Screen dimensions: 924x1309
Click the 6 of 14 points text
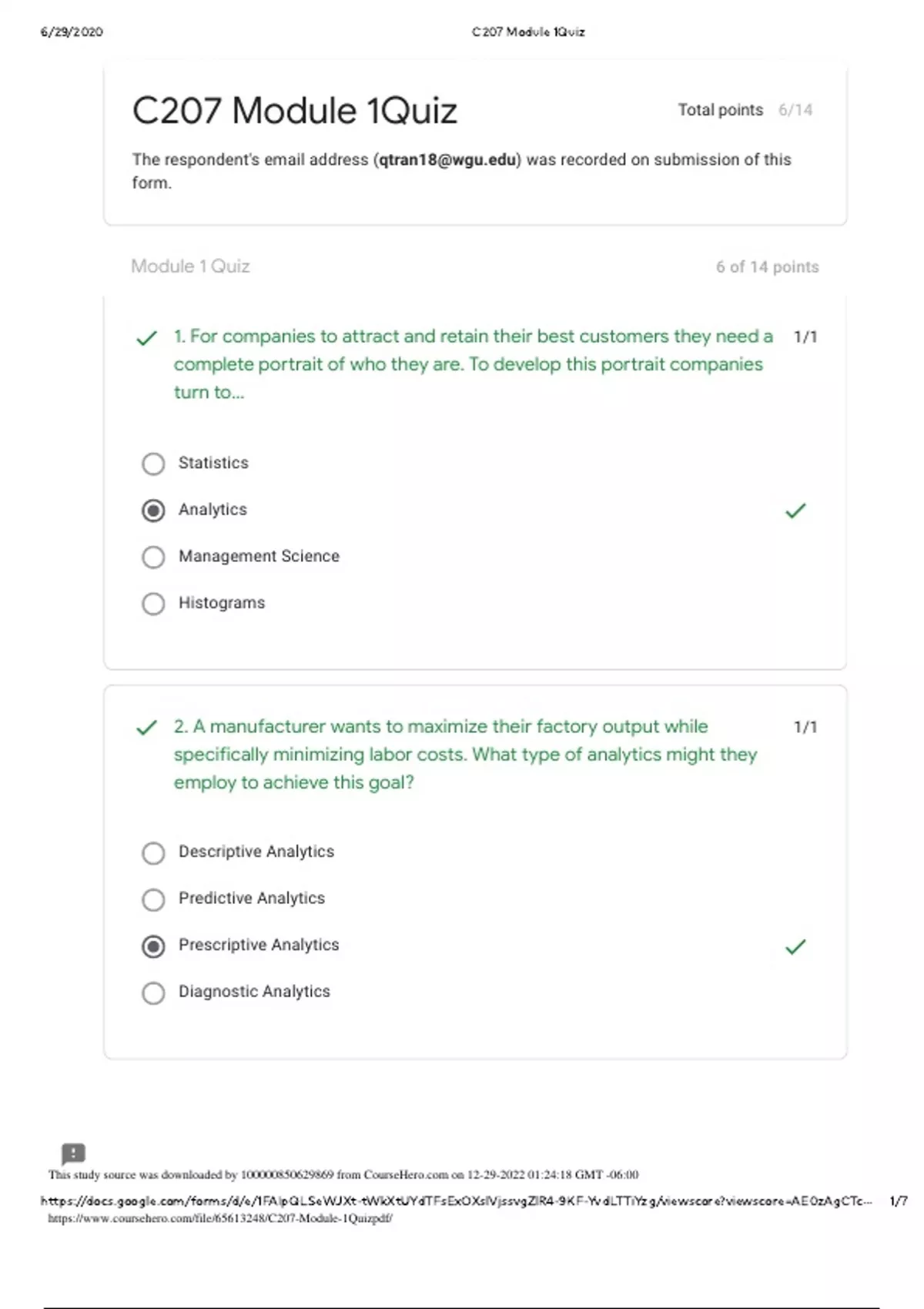click(x=767, y=267)
